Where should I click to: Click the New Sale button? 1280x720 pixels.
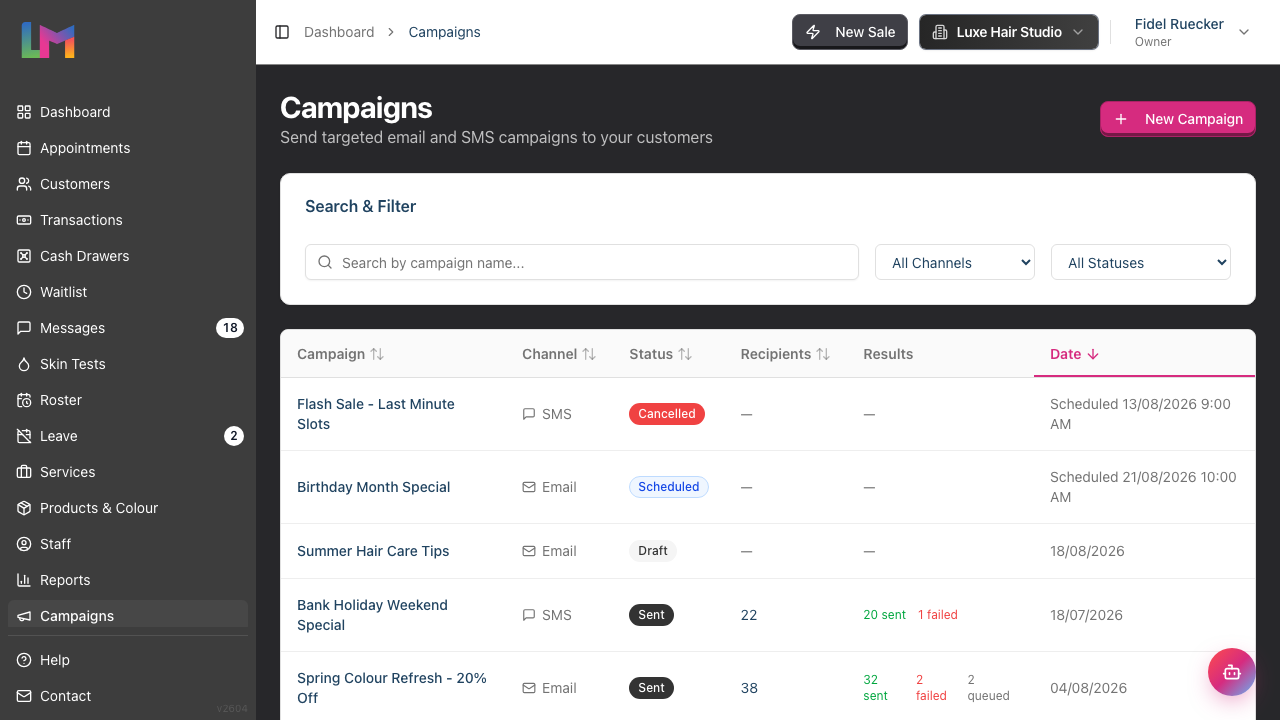click(x=850, y=32)
